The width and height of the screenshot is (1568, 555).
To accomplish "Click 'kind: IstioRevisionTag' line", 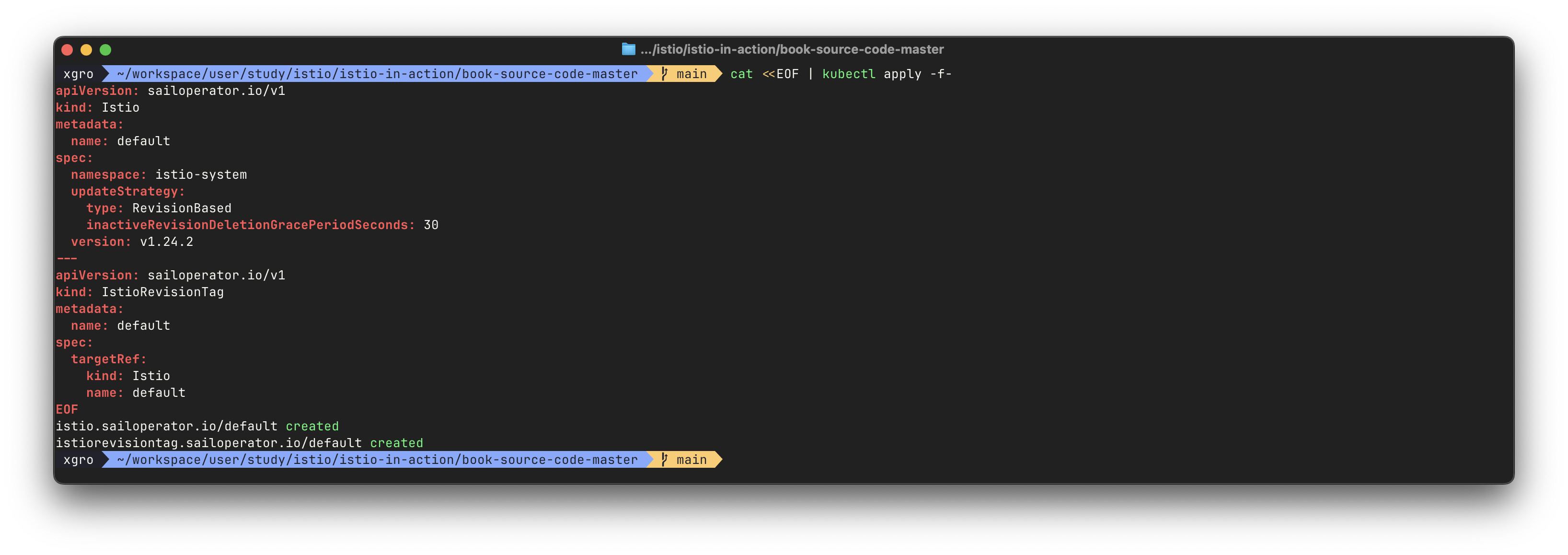I will tap(139, 292).
